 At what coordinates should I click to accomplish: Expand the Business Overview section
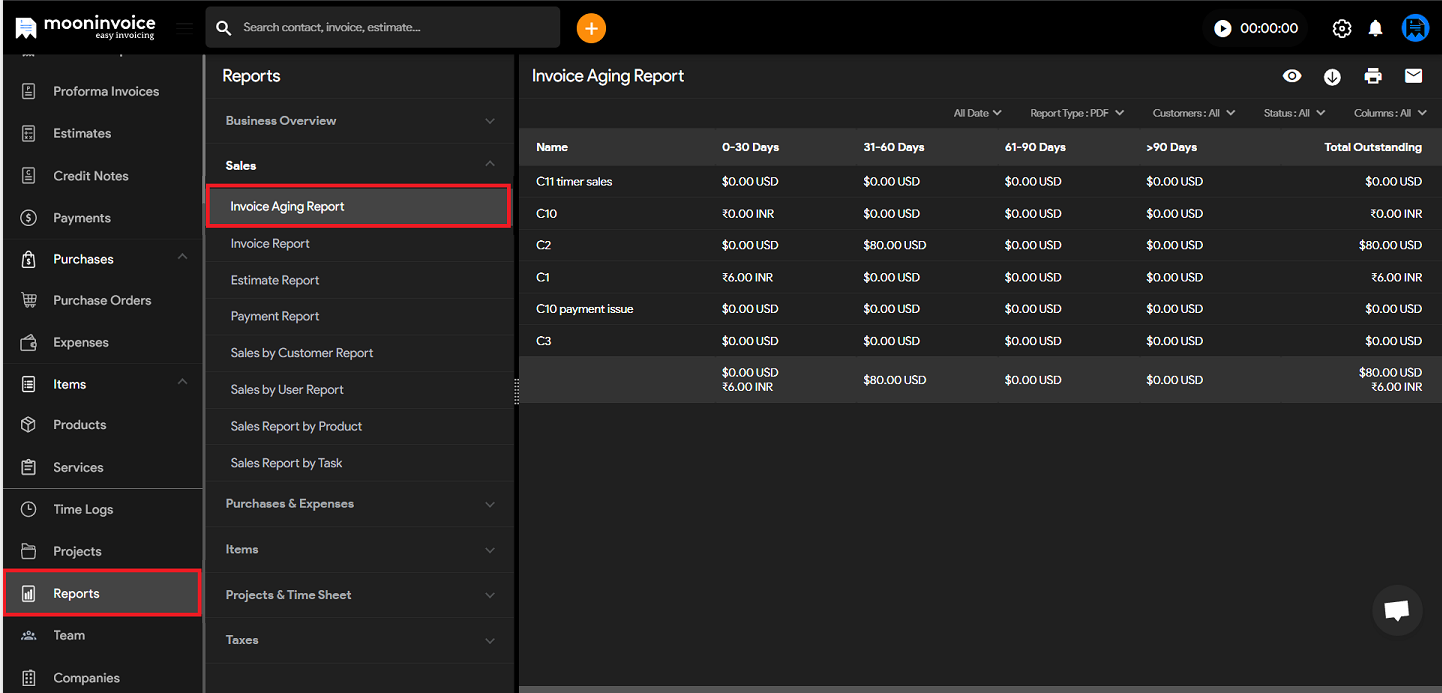click(359, 121)
